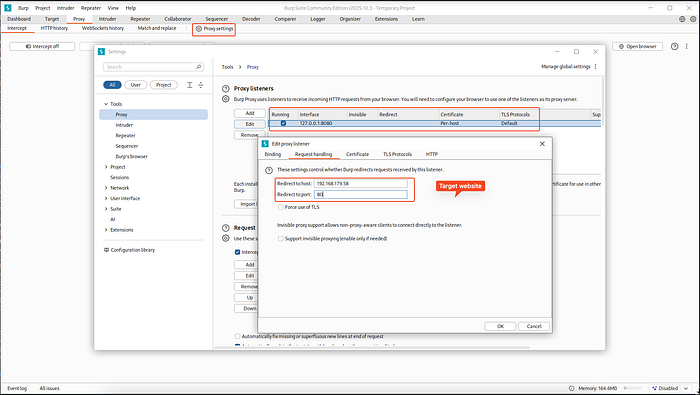Open All issues in status bar
This screenshot has height=395, width=700.
[x=50, y=388]
